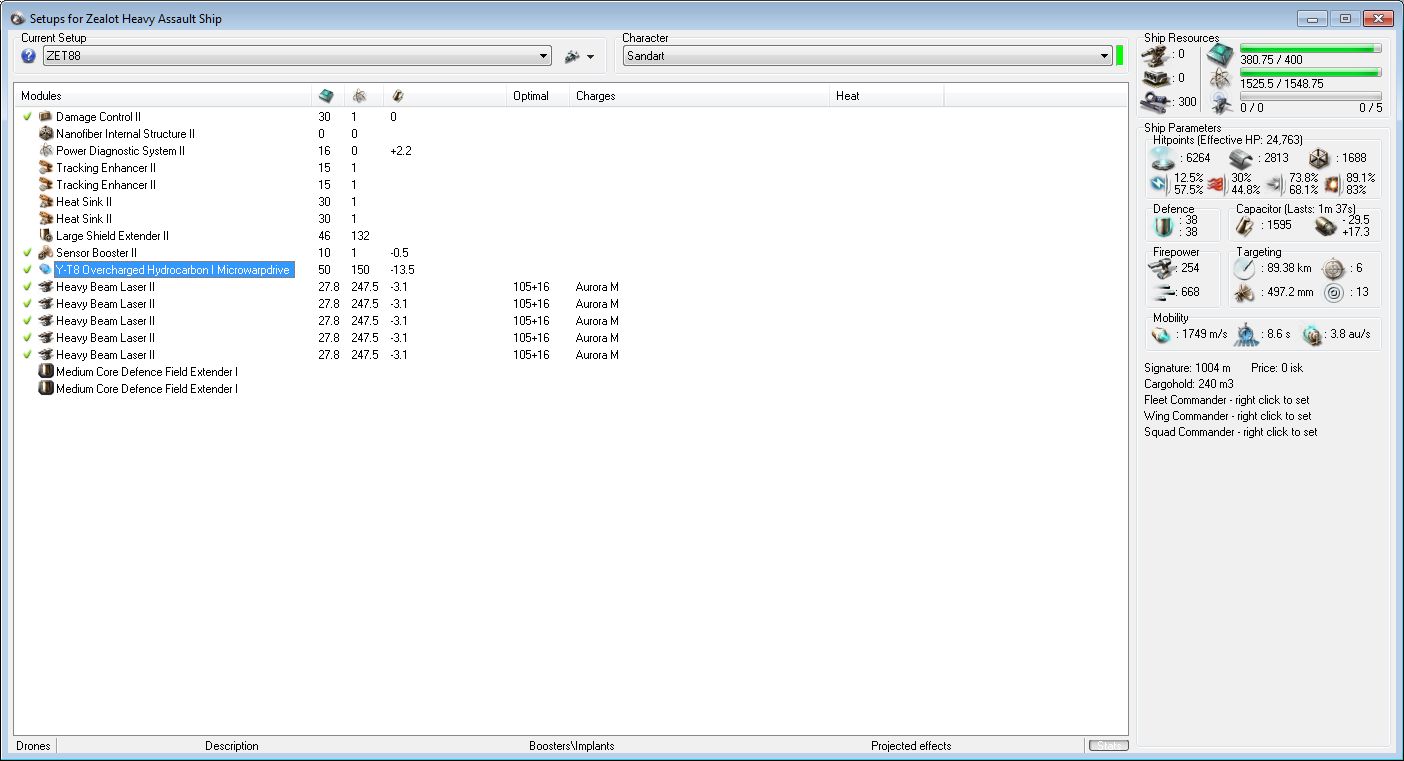1404x761 pixels.
Task: Click the explosive resistance icon
Action: point(1332,184)
